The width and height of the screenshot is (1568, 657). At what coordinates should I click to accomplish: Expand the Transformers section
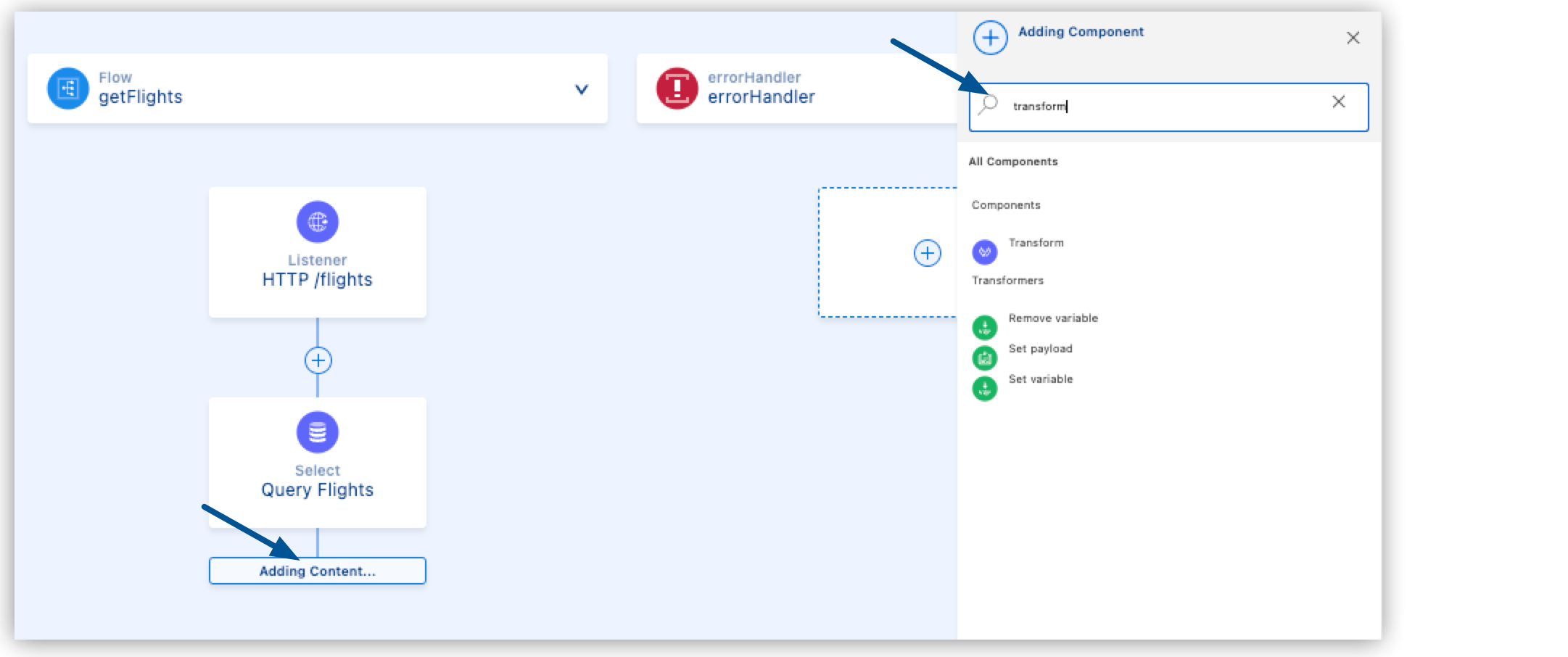(1008, 280)
